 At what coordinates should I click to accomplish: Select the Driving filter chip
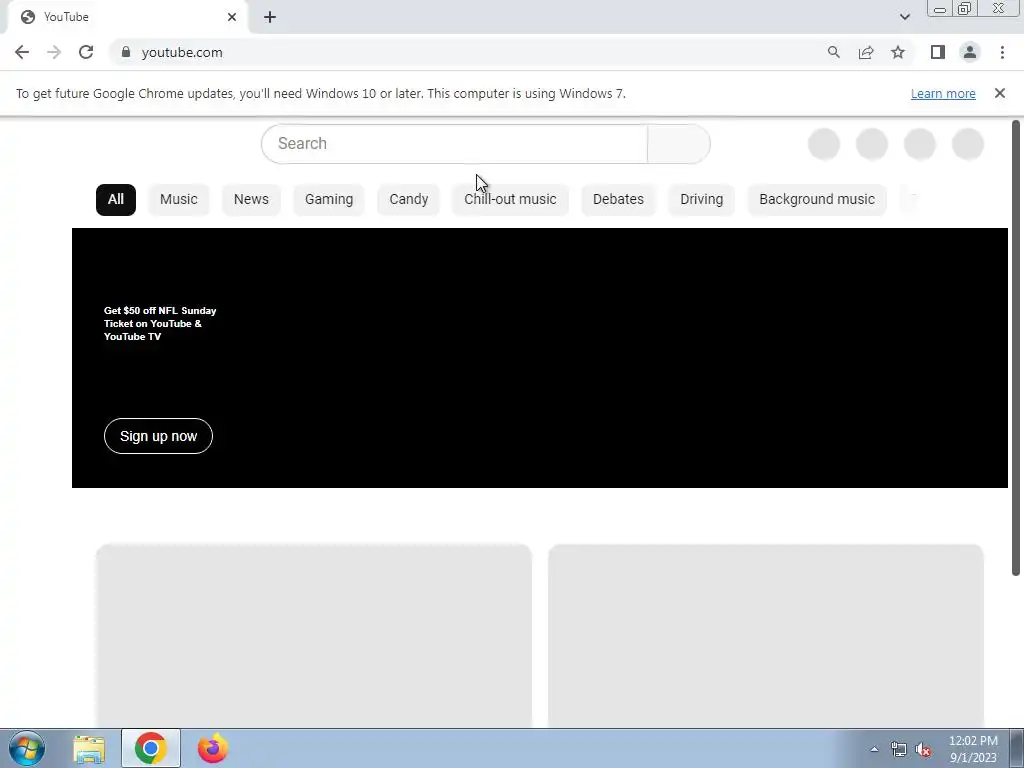click(701, 199)
